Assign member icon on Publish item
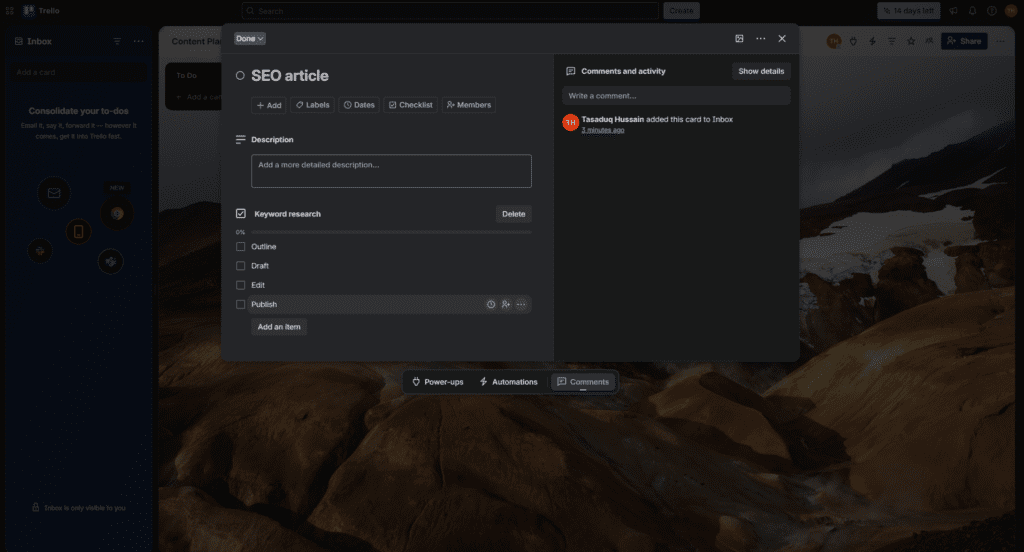Viewport: 1024px width, 552px height. click(505, 304)
